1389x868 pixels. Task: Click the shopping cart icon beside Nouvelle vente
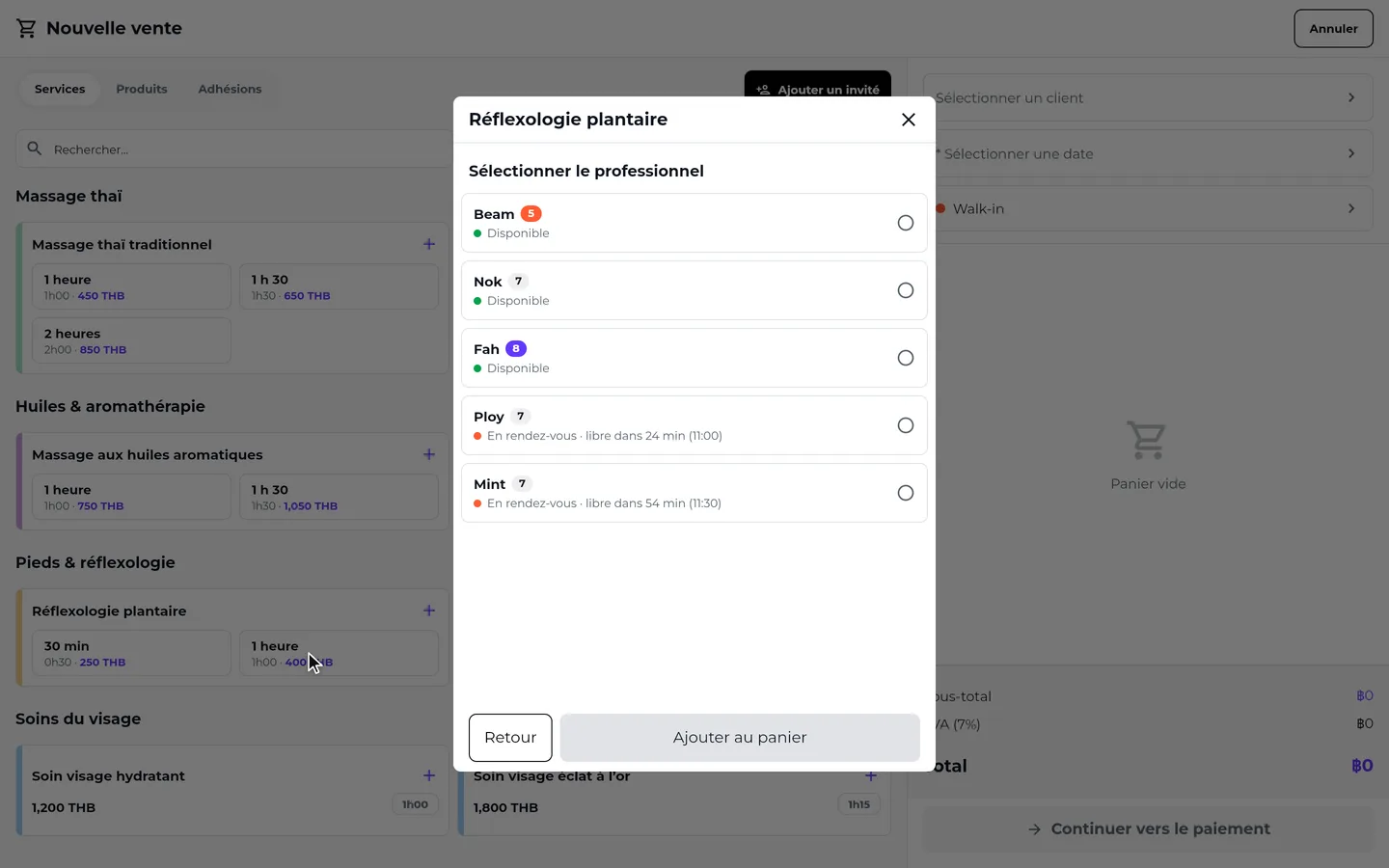click(26, 29)
